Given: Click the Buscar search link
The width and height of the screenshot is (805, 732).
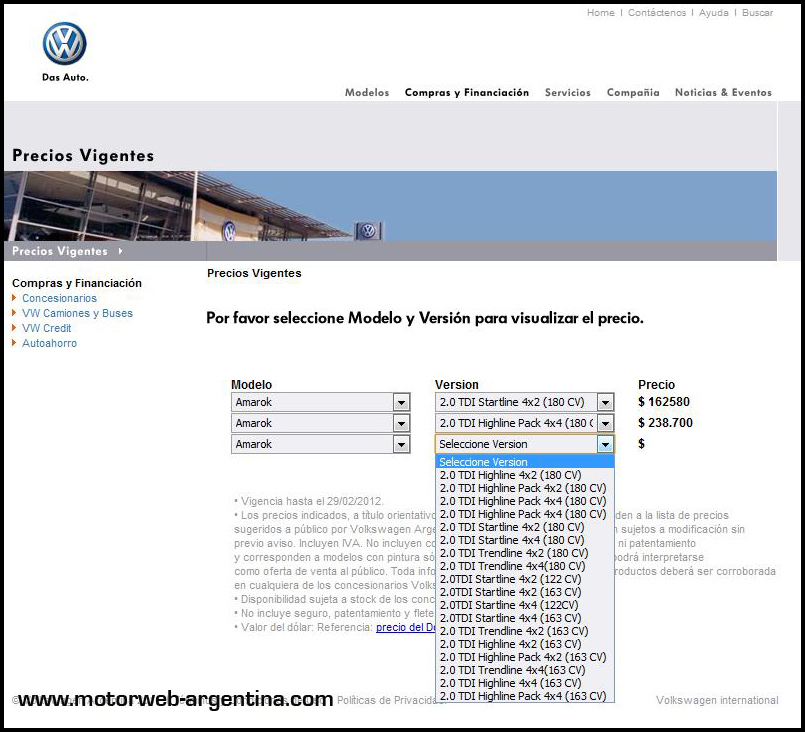Looking at the screenshot, I should pyautogui.click(x=757, y=13).
